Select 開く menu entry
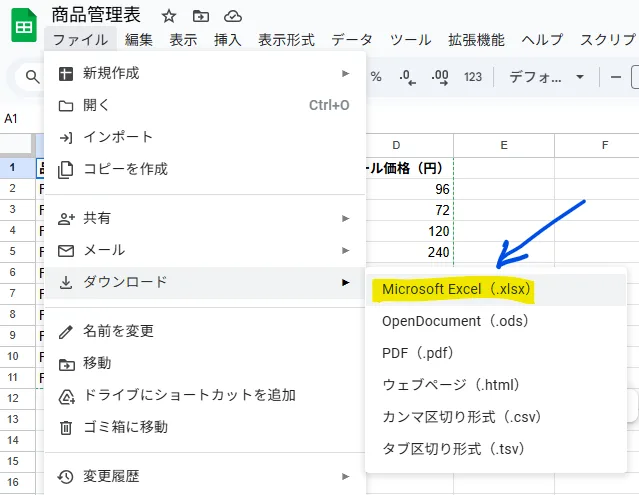Image resolution: width=639 pixels, height=495 pixels. (x=205, y=106)
